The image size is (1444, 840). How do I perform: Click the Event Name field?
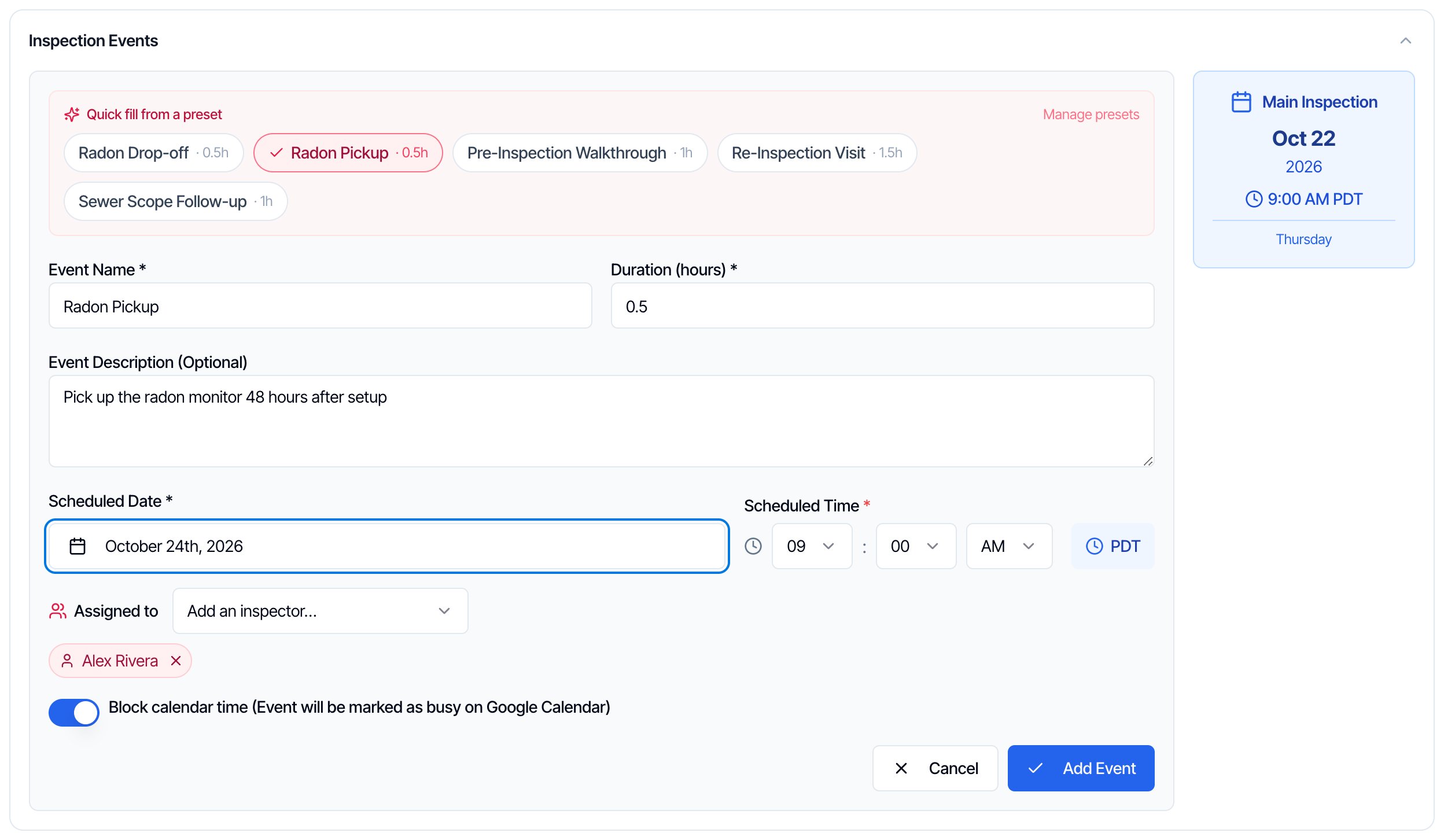tap(320, 306)
